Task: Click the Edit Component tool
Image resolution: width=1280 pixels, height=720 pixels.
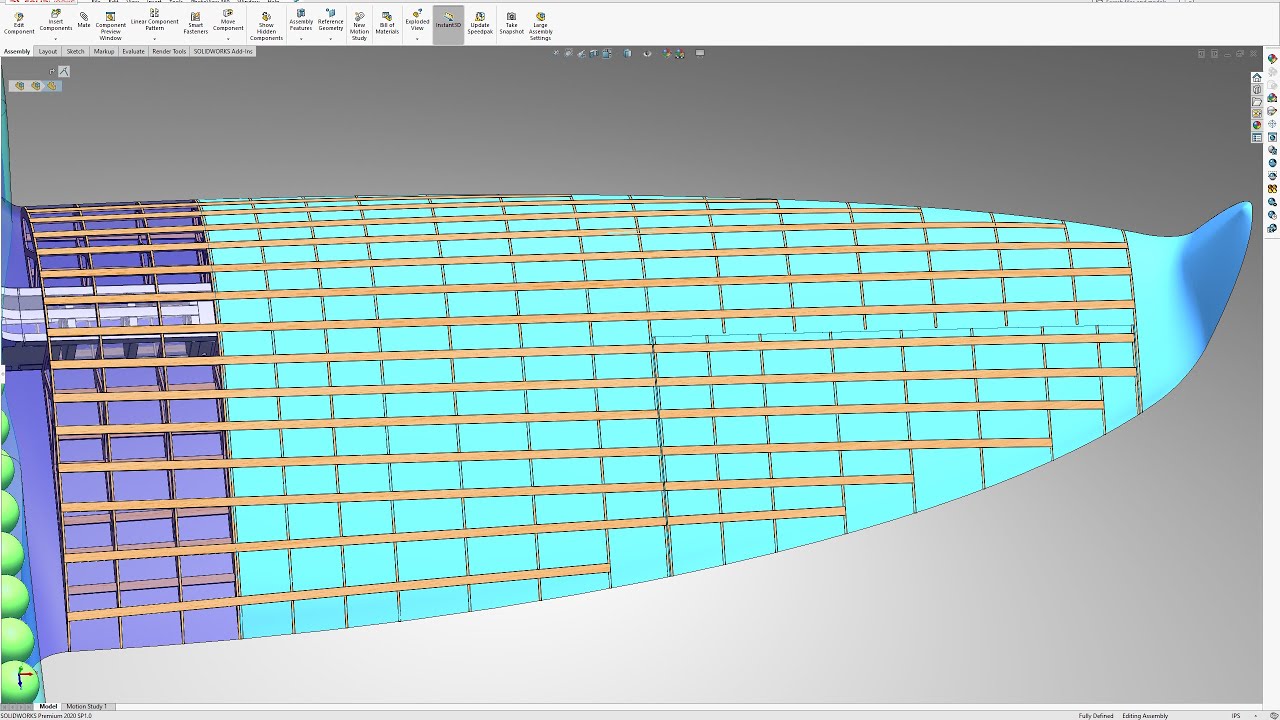Action: click(x=19, y=24)
